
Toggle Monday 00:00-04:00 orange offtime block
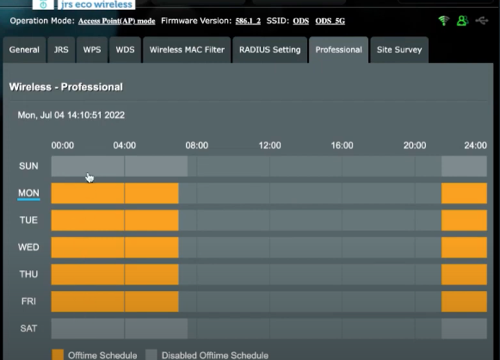(x=88, y=193)
